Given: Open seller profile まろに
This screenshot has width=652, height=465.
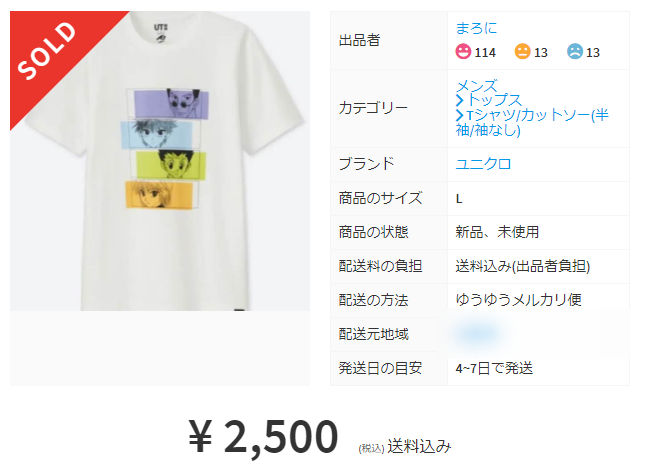Looking at the screenshot, I should tap(477, 28).
